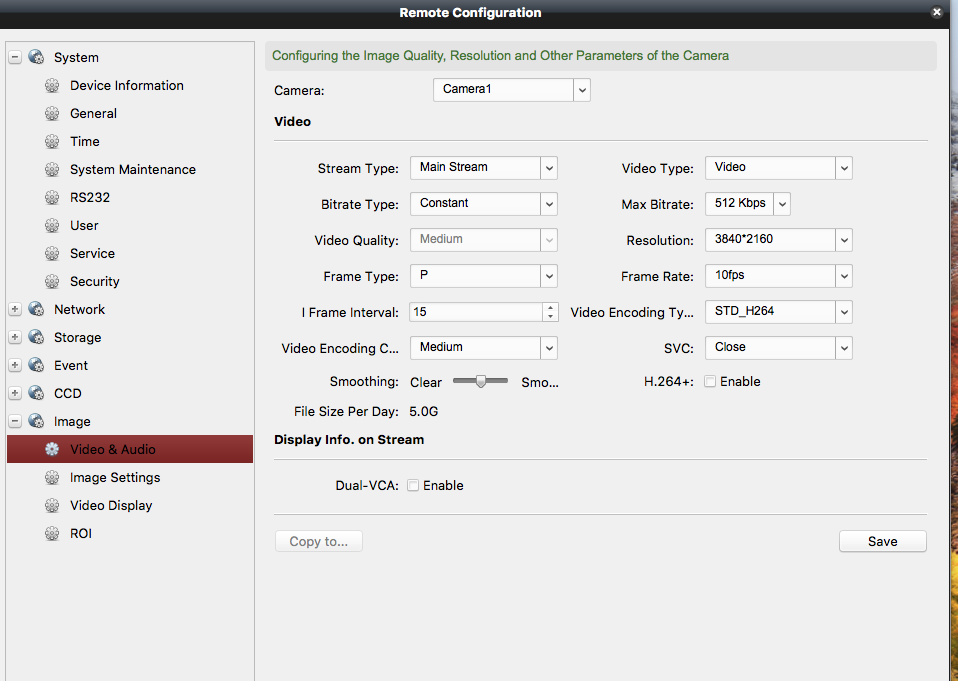The height and width of the screenshot is (681, 958).
Task: Click the CCD category icon
Action: (37, 394)
